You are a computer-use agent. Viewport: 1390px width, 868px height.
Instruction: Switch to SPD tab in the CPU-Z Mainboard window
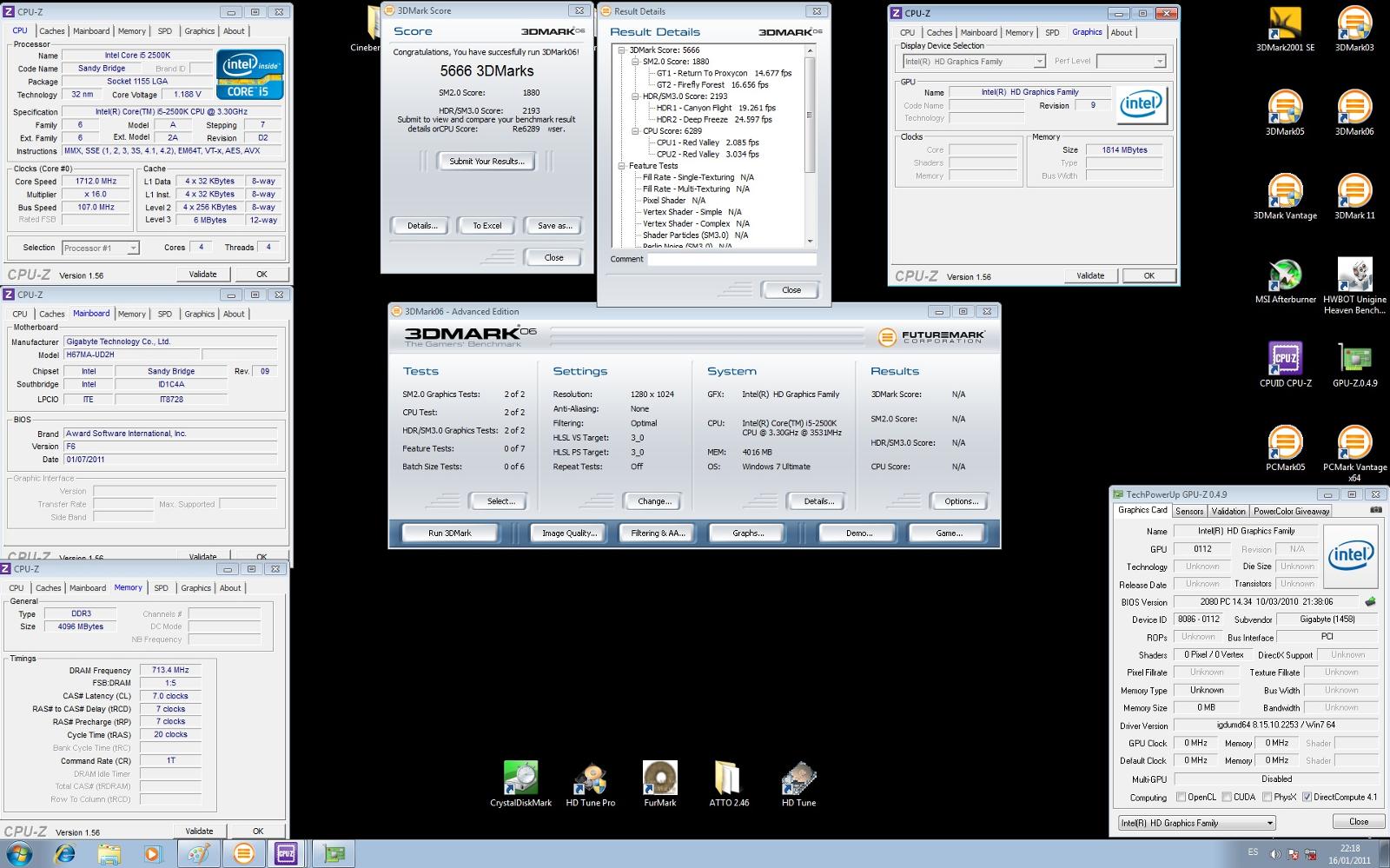165,314
